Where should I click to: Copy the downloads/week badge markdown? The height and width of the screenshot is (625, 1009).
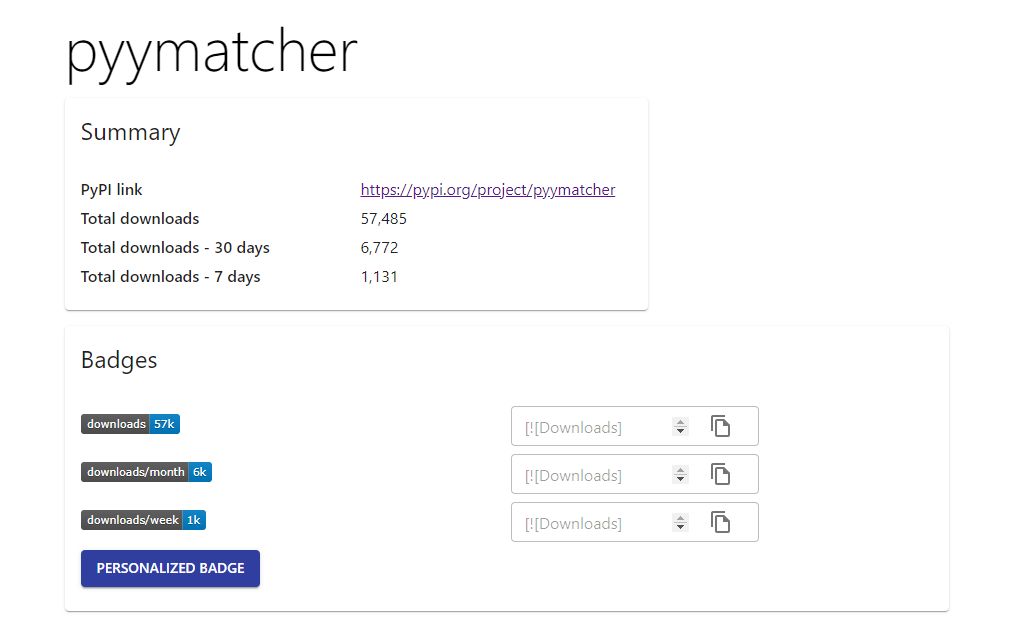[720, 522]
